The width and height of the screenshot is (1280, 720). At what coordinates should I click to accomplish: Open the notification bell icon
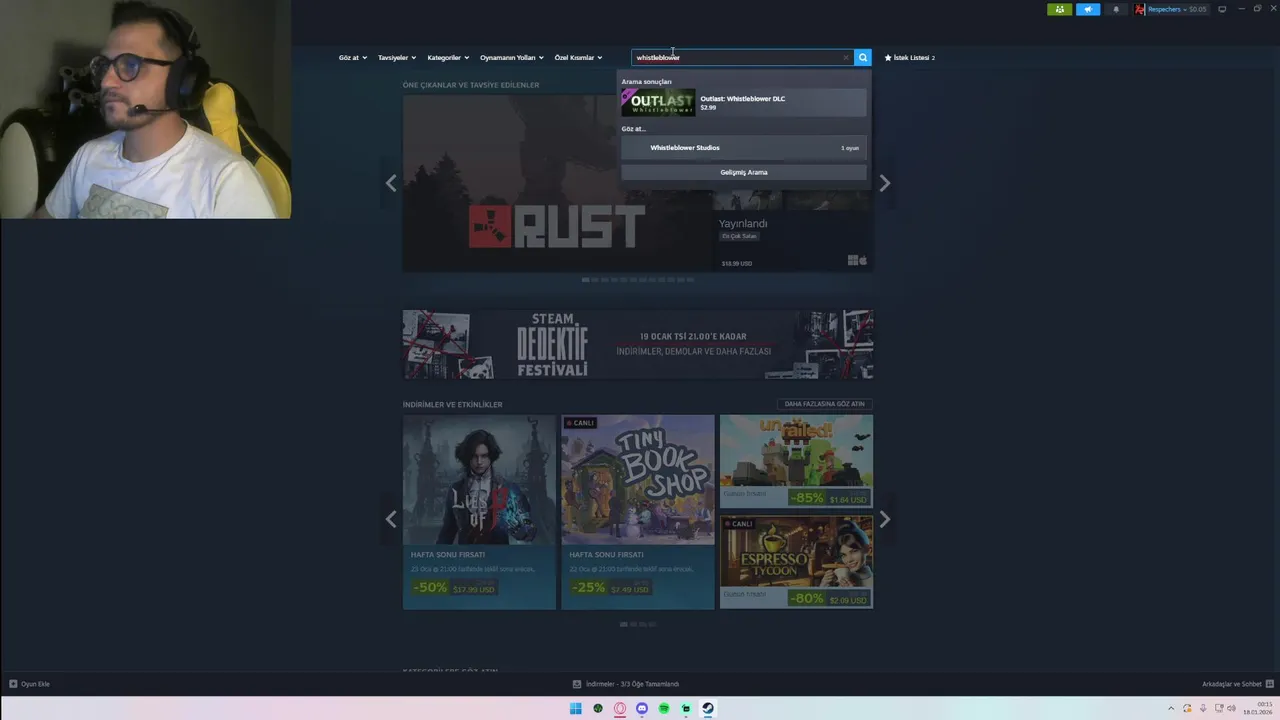(1116, 9)
